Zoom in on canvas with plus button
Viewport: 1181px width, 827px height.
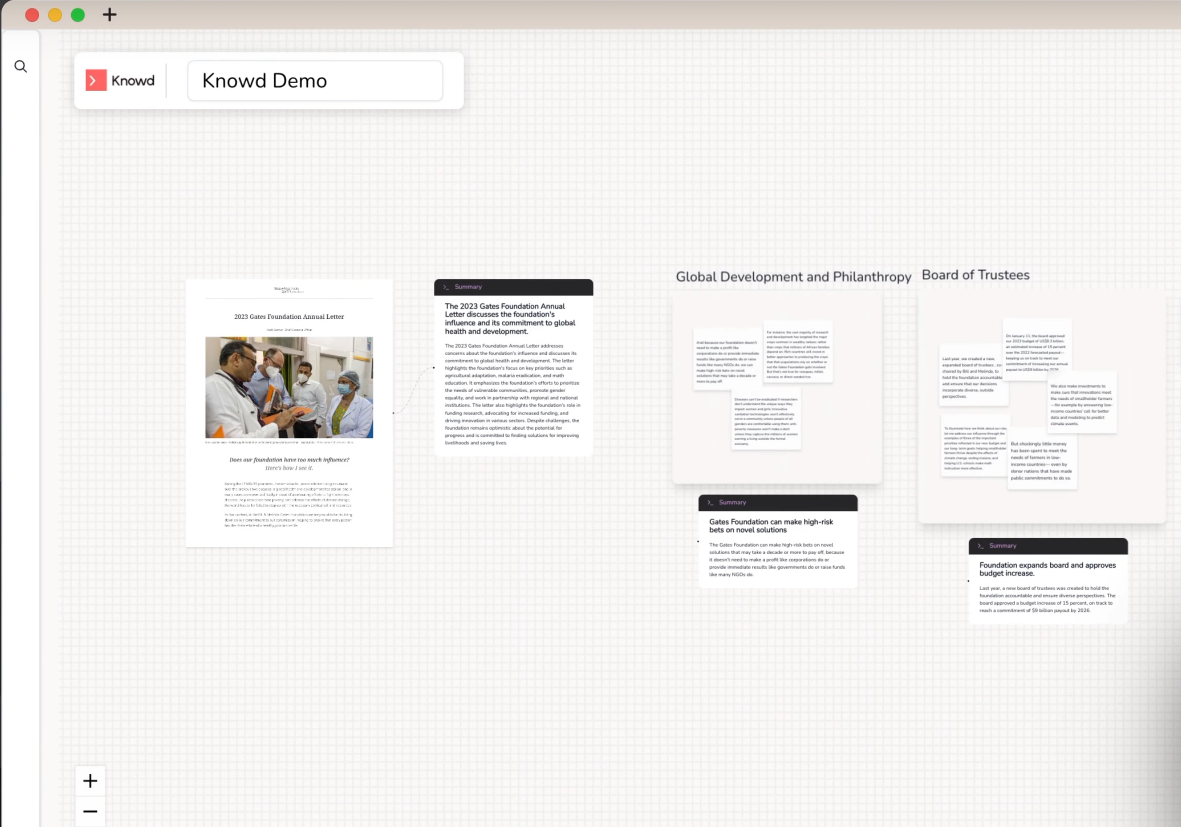[x=90, y=781]
